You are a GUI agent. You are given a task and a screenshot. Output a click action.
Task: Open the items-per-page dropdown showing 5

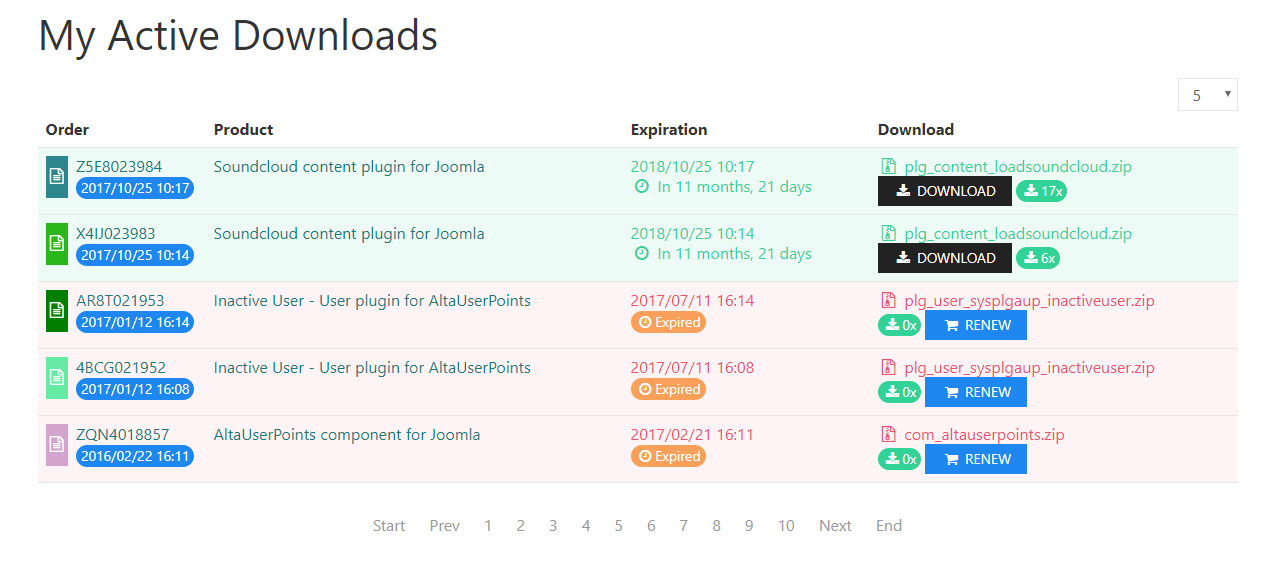(x=1208, y=95)
